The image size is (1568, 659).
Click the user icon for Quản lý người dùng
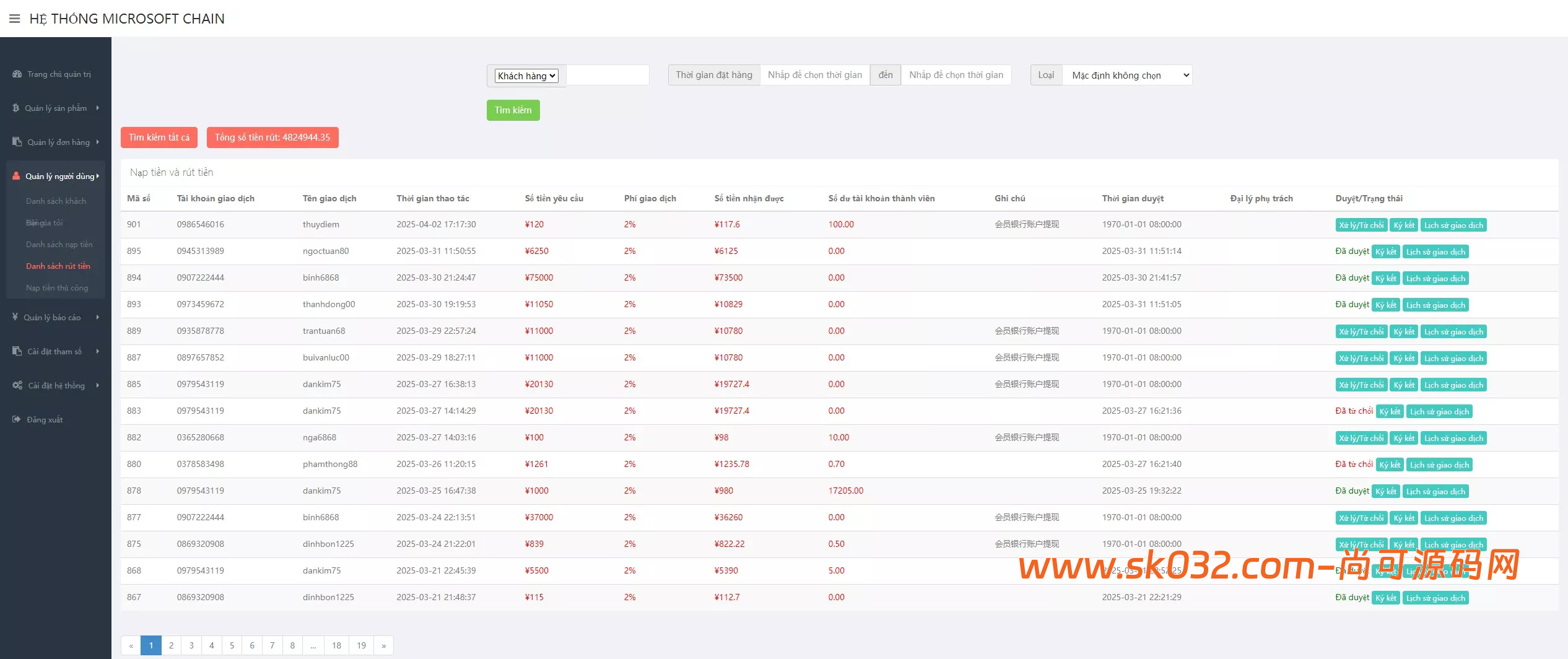click(x=16, y=176)
